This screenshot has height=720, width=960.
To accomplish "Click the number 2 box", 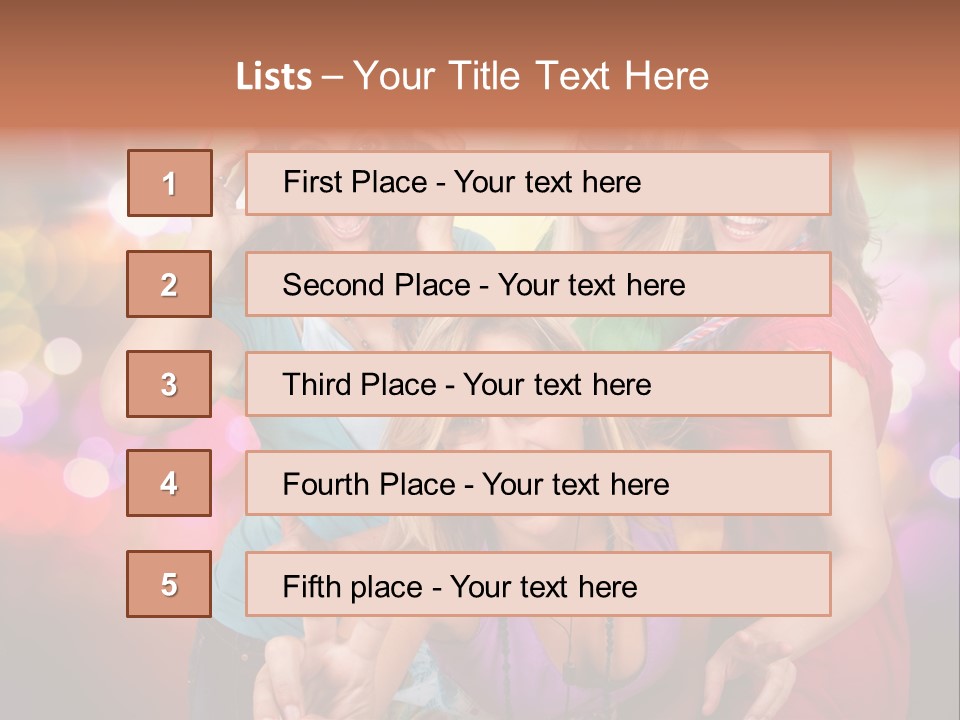I will pyautogui.click(x=169, y=284).
